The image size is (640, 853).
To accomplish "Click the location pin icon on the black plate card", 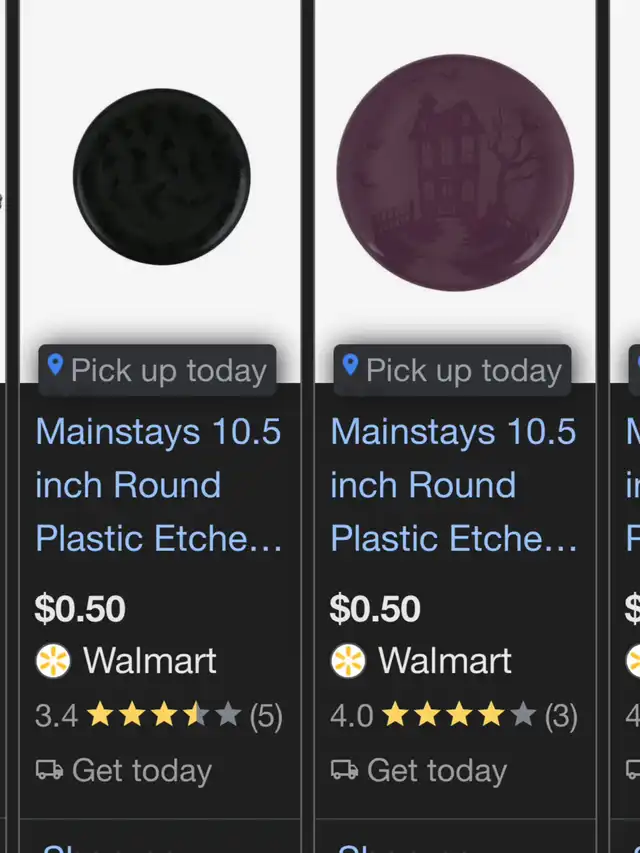I will [x=55, y=366].
